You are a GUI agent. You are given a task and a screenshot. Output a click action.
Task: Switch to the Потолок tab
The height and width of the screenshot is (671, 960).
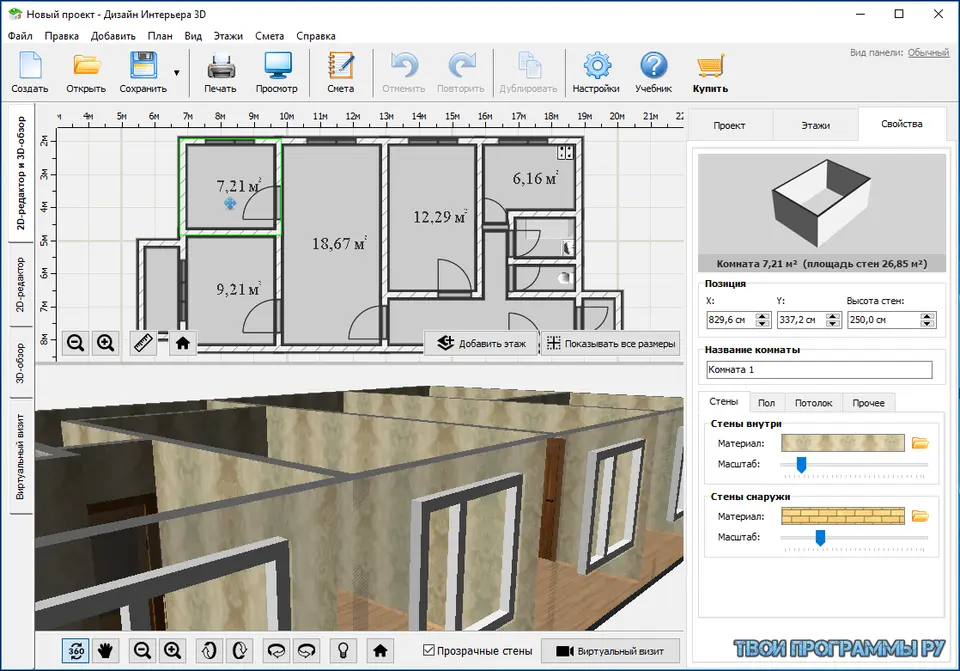(x=814, y=403)
